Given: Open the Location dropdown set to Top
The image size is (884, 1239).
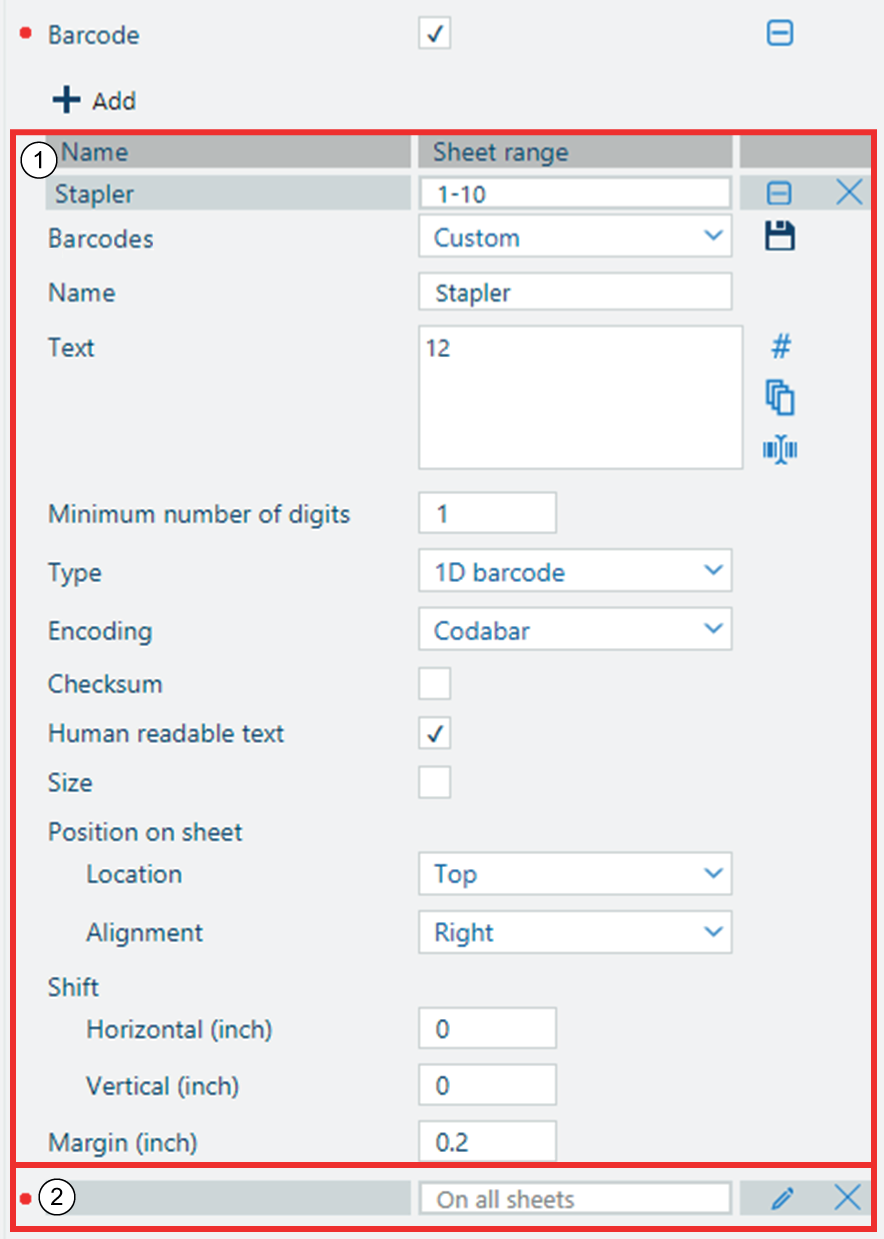Looking at the screenshot, I should click(x=575, y=874).
